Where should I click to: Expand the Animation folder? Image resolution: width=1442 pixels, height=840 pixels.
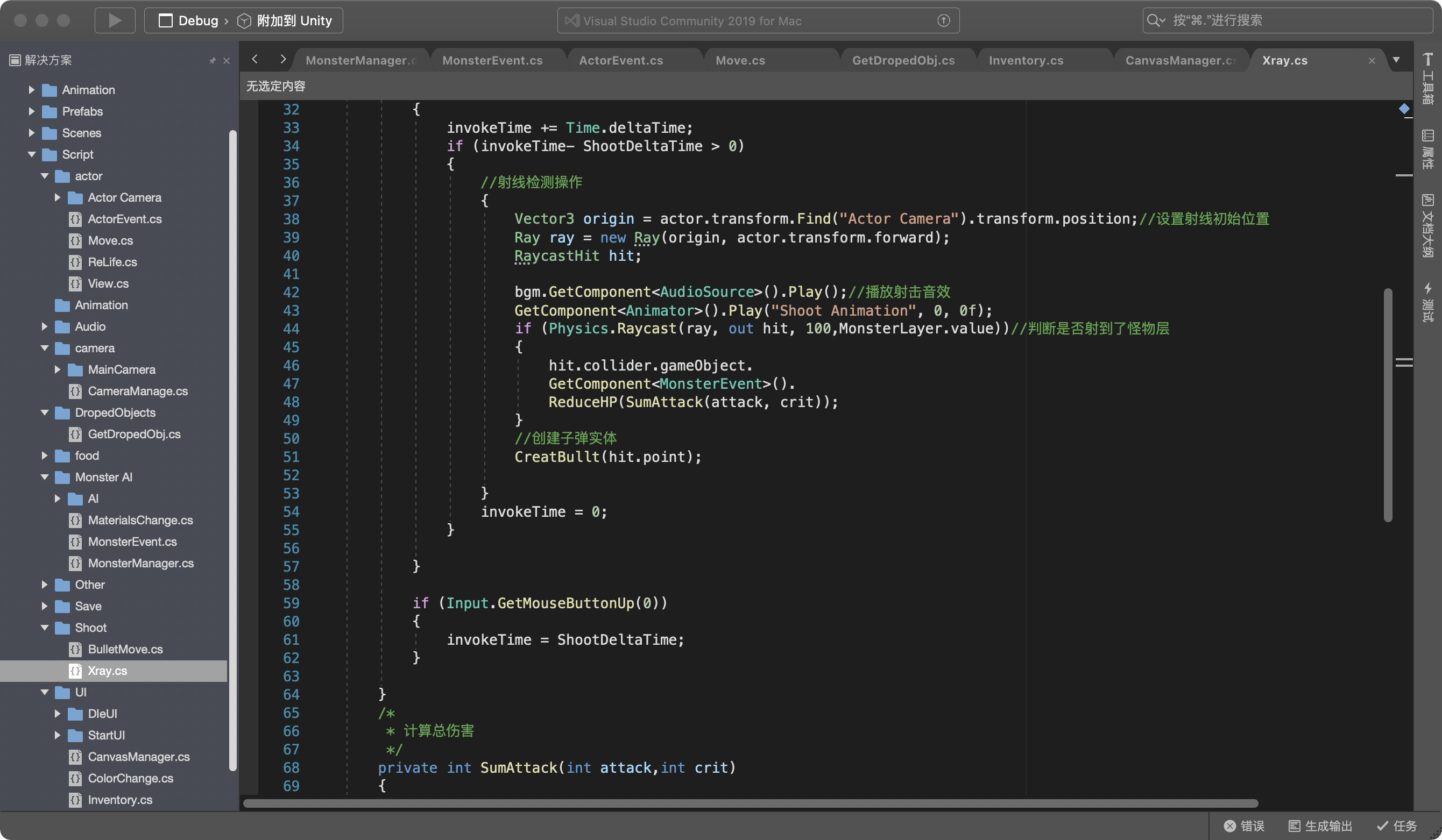tap(31, 90)
